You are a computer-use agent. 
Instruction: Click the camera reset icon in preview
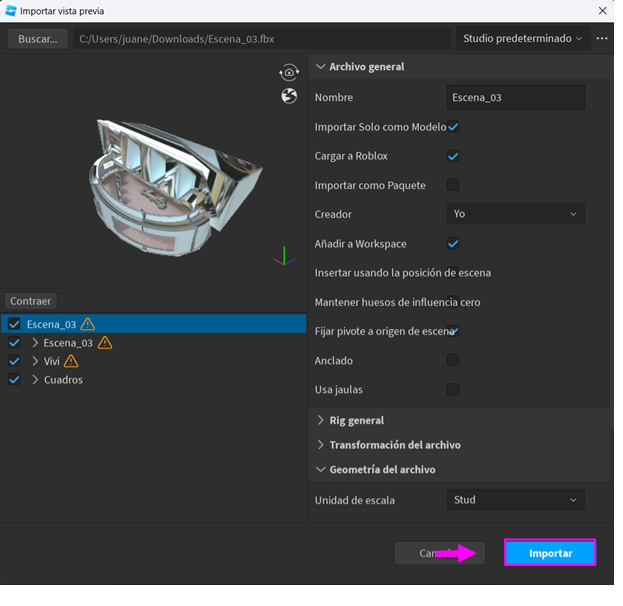[x=289, y=73]
